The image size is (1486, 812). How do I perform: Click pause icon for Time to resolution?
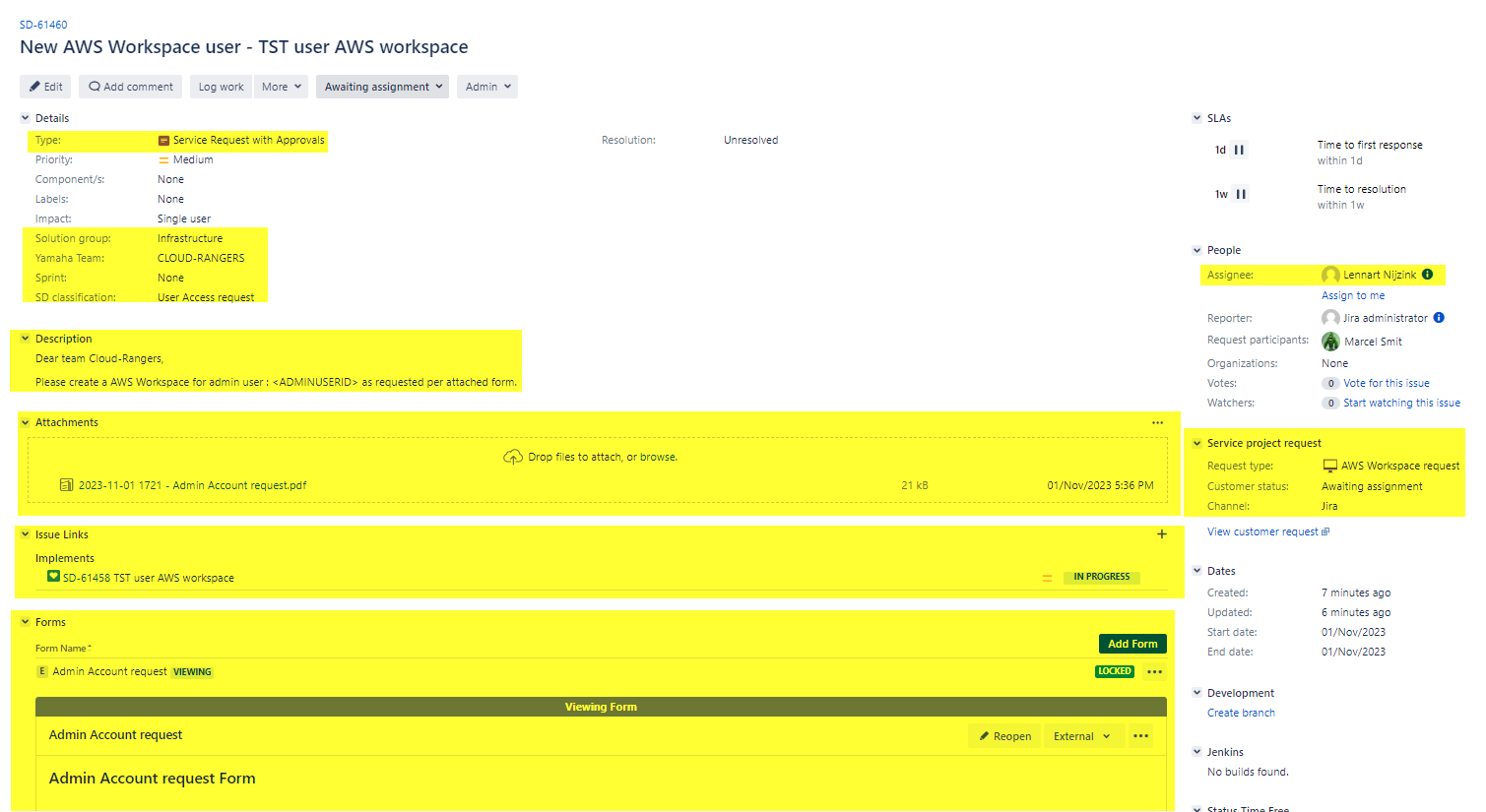click(1241, 194)
